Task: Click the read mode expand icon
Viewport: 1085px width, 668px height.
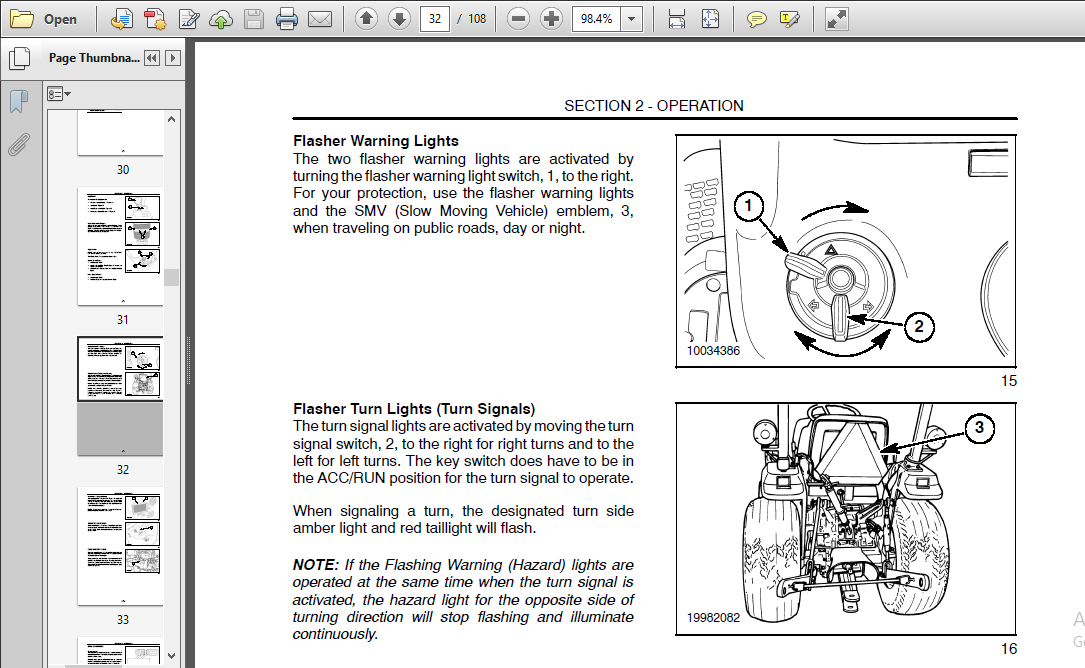Action: coord(837,19)
